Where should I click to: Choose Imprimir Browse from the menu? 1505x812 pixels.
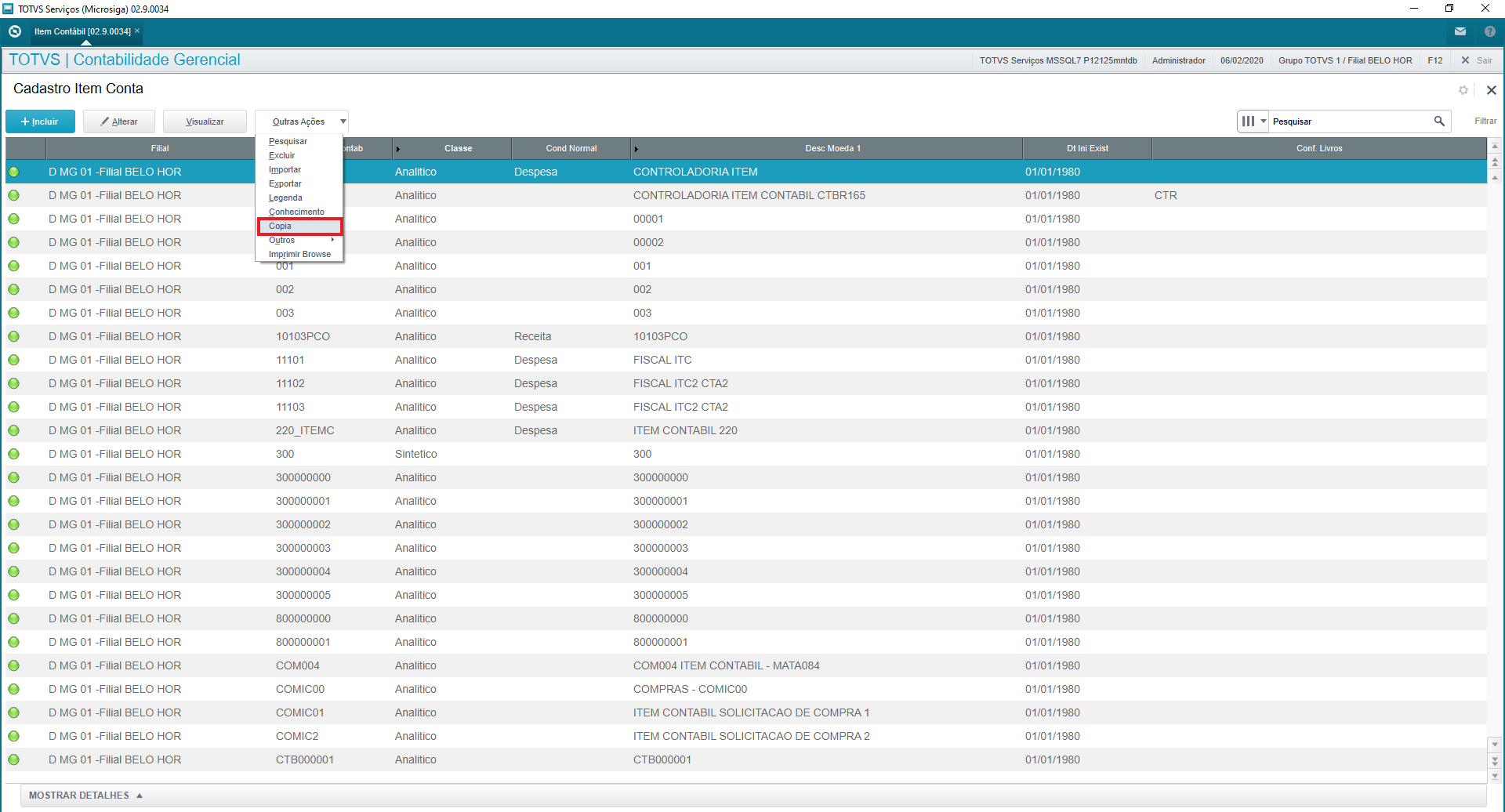tap(299, 255)
